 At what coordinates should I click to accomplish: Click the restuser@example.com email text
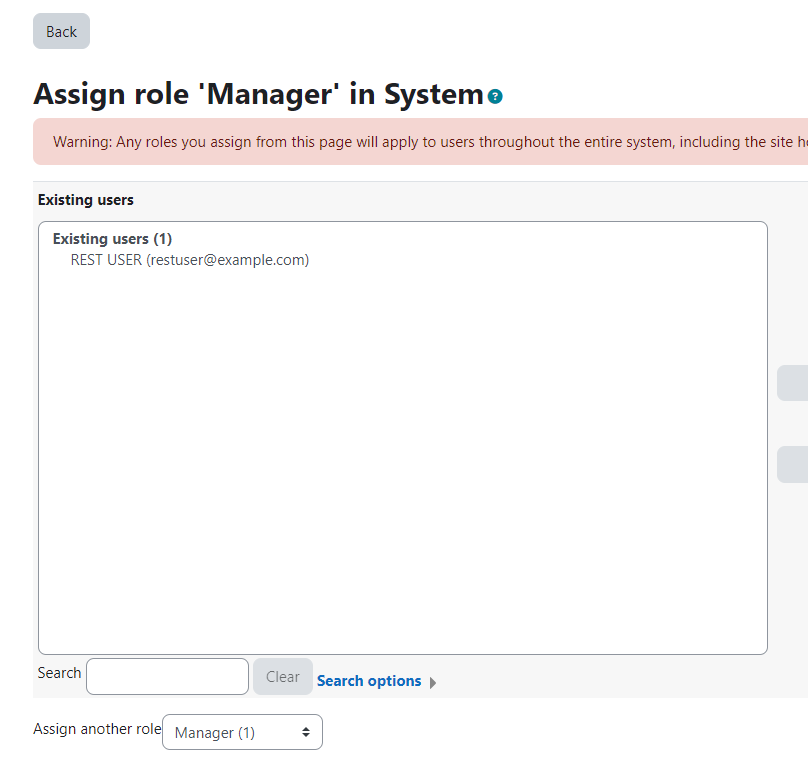(x=229, y=260)
